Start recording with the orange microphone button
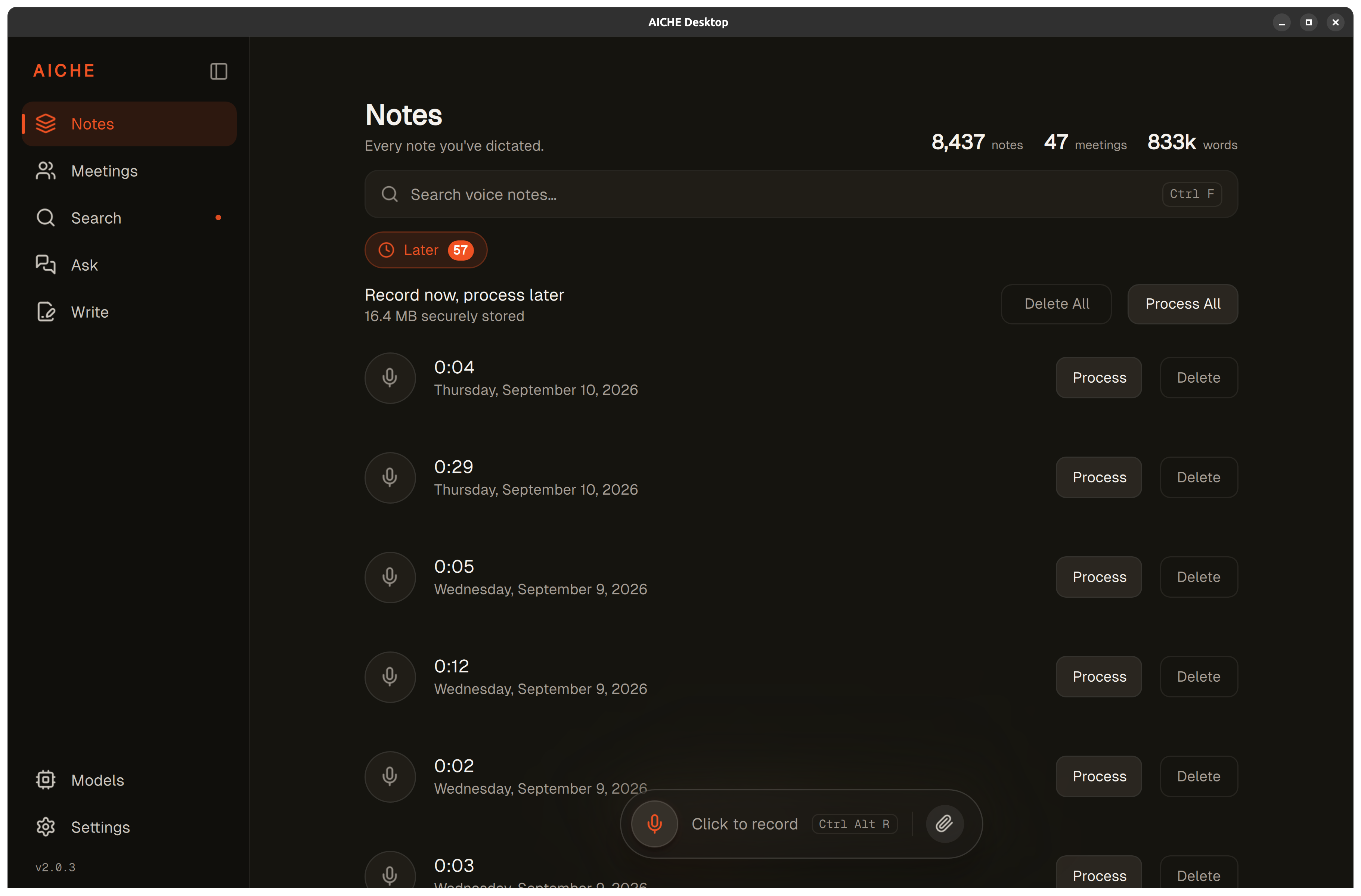Image resolution: width=1361 pixels, height=896 pixels. coord(655,824)
